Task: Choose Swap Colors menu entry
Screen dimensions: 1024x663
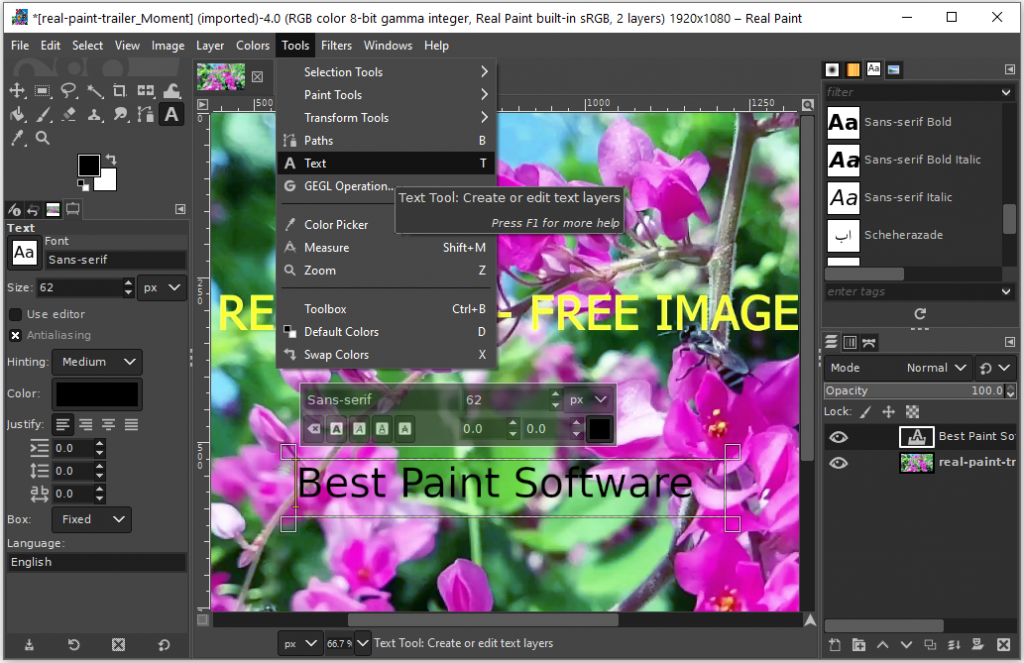Action: click(x=387, y=355)
